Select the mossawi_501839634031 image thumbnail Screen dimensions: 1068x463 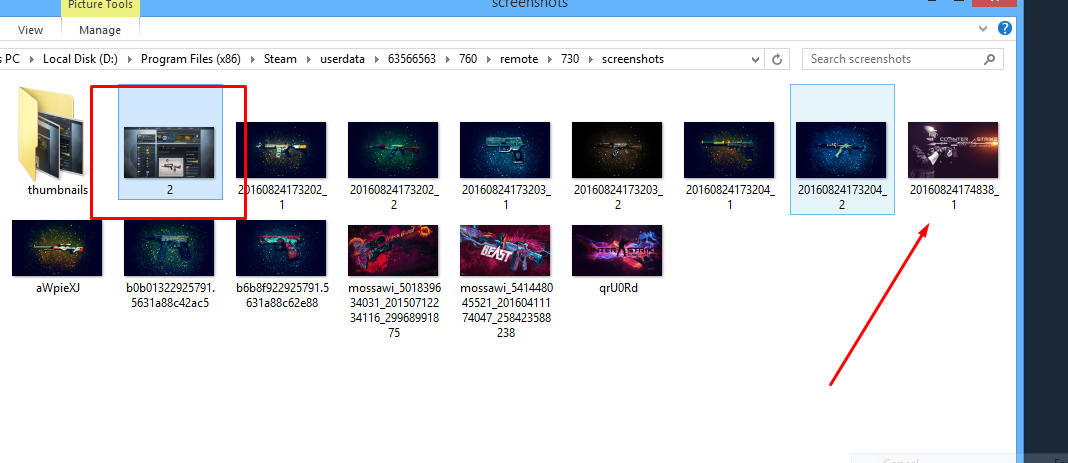[x=393, y=251]
